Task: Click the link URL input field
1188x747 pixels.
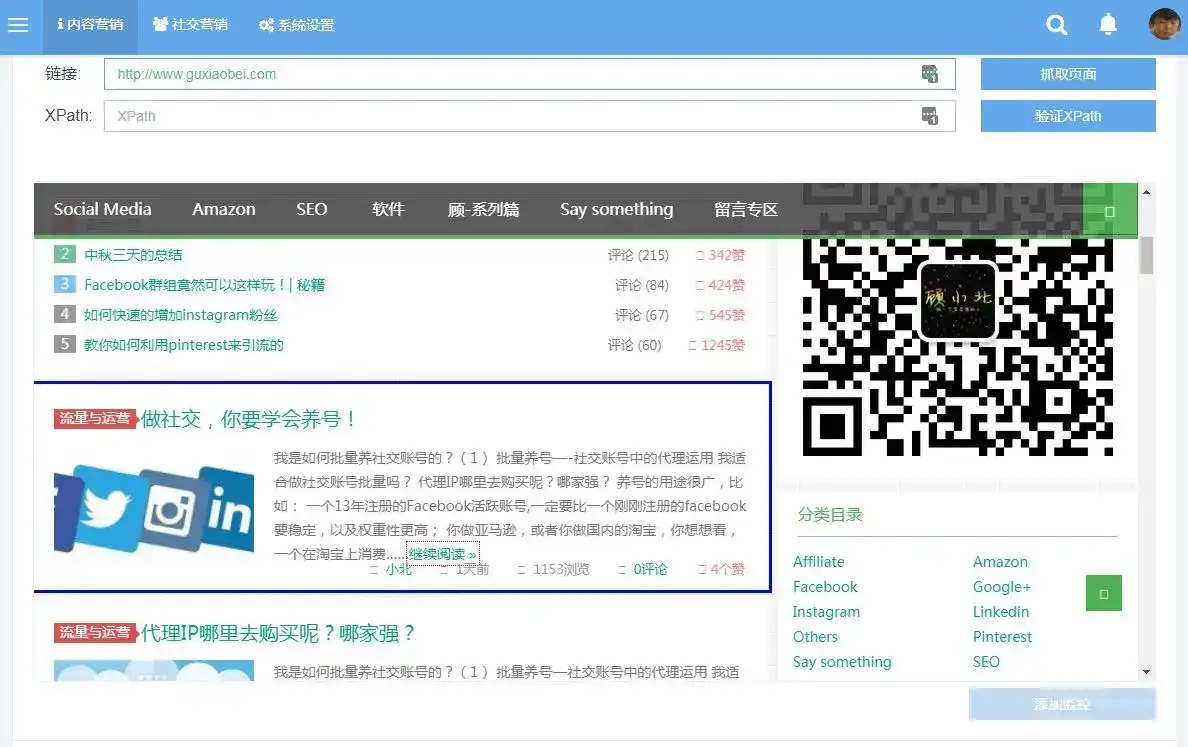Action: point(530,74)
